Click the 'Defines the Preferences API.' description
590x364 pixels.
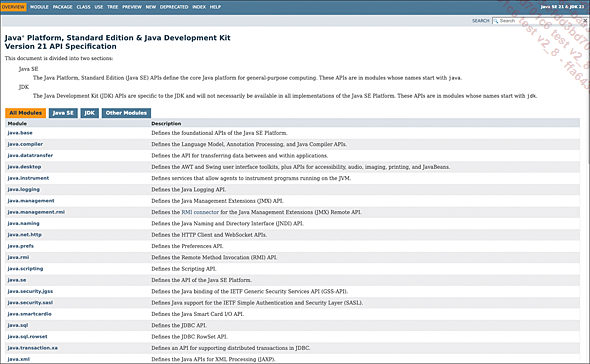click(x=187, y=246)
